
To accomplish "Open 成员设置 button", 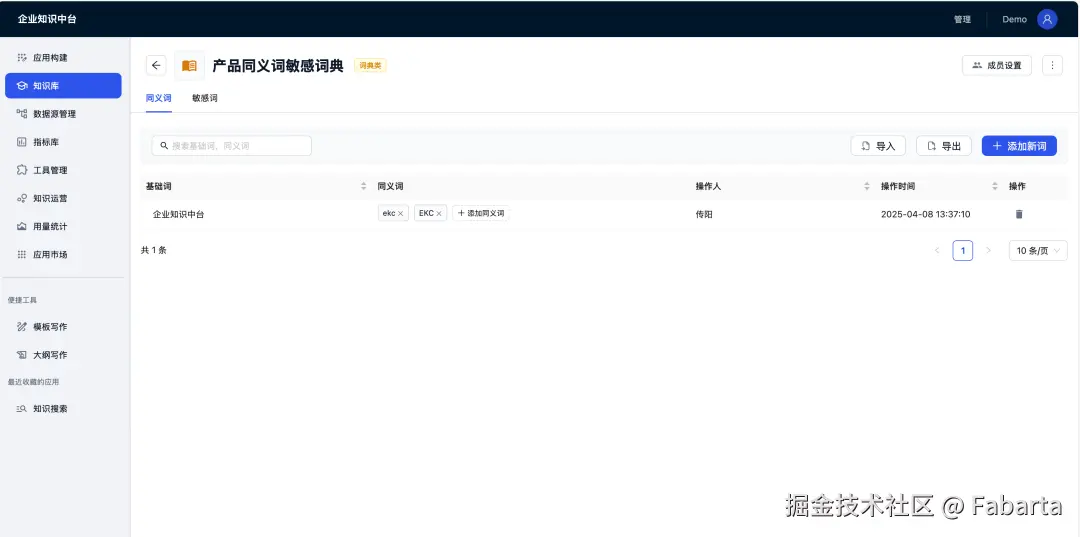I will (997, 65).
